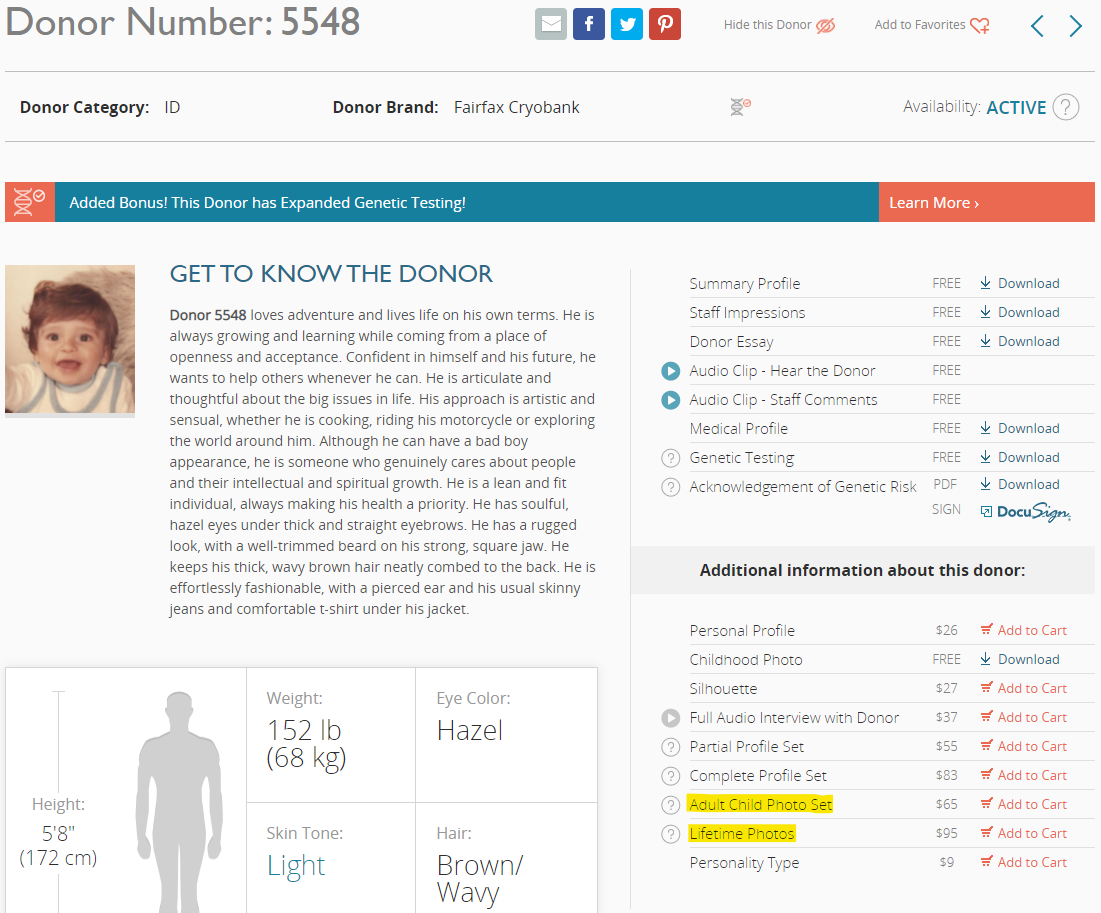The height and width of the screenshot is (913, 1101).
Task: Share donor on Twitter
Action: 627,24
